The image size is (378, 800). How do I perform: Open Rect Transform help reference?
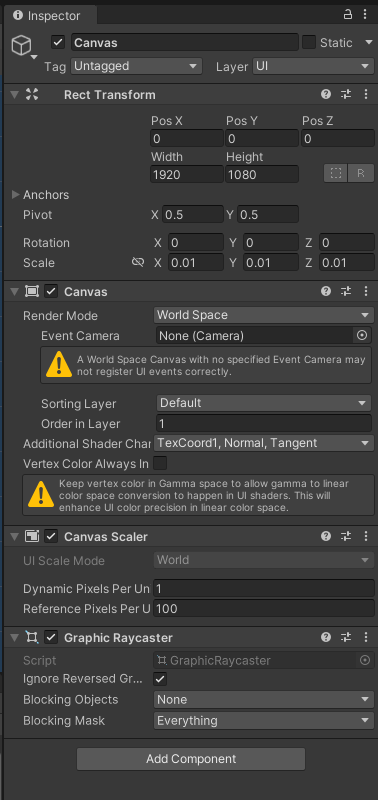point(326,94)
